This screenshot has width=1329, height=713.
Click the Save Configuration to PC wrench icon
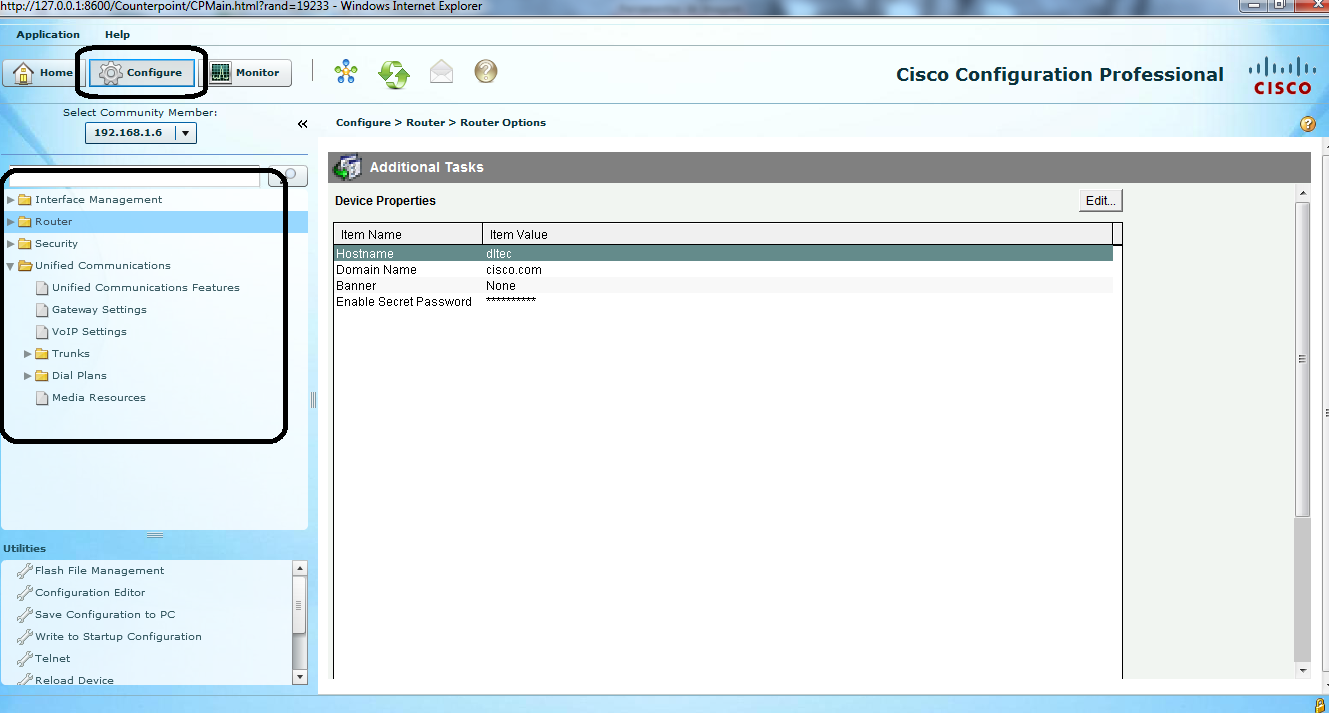click(x=25, y=615)
